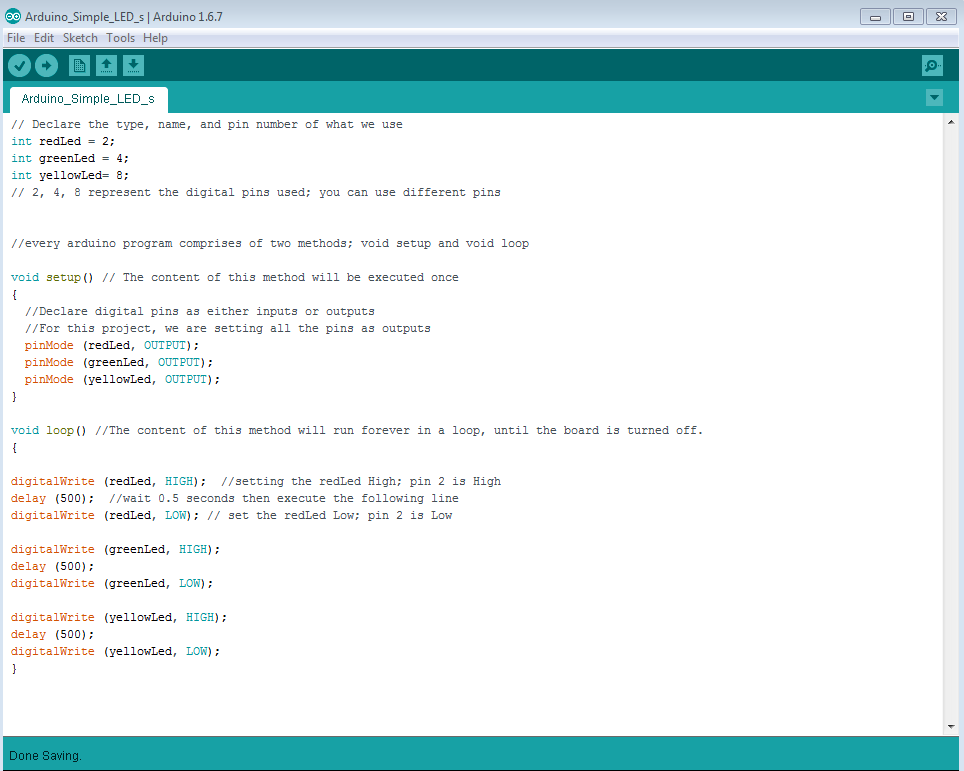The width and height of the screenshot is (964, 771).
Task: Open the Help menu
Action: pyautogui.click(x=155, y=38)
